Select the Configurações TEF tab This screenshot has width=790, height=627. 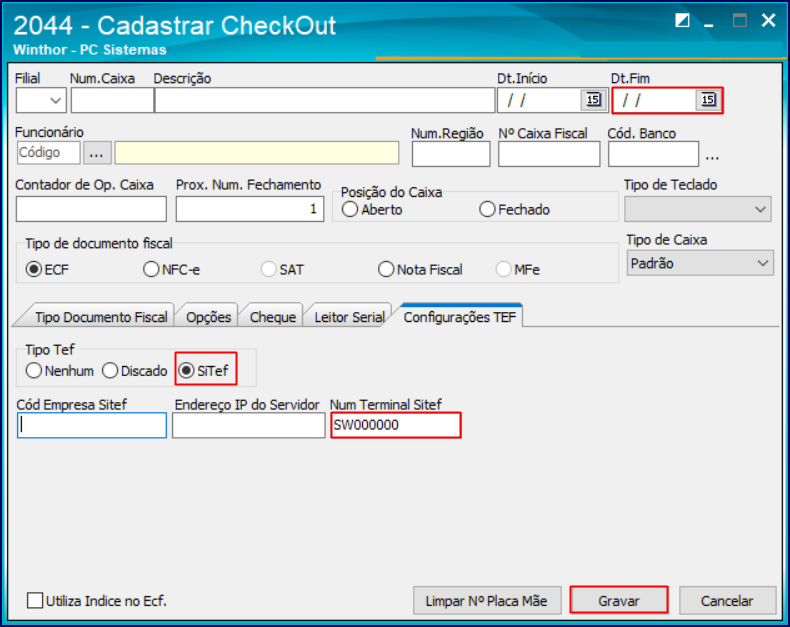(x=459, y=317)
